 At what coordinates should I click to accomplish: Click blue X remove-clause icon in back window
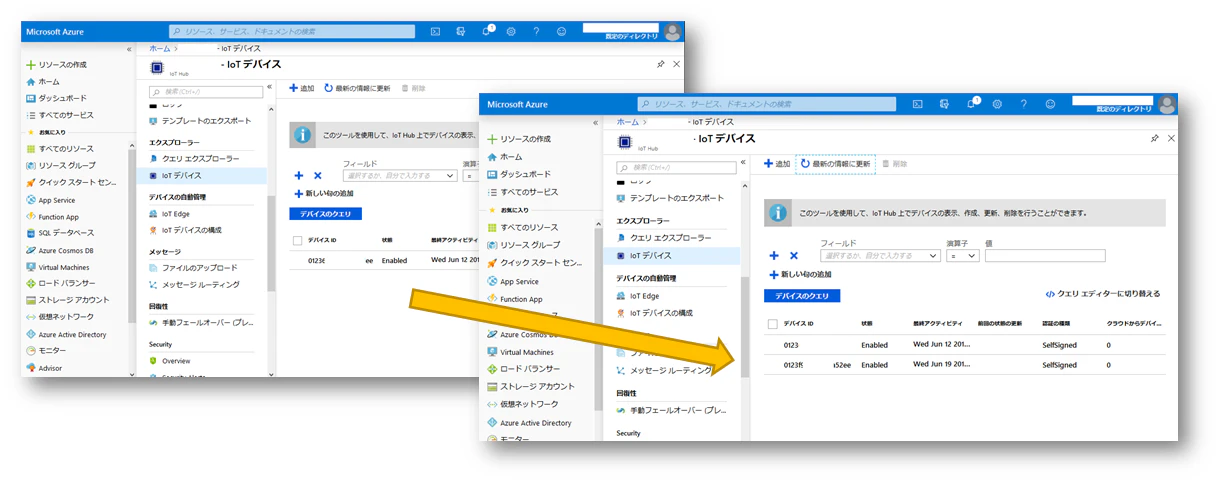[318, 175]
